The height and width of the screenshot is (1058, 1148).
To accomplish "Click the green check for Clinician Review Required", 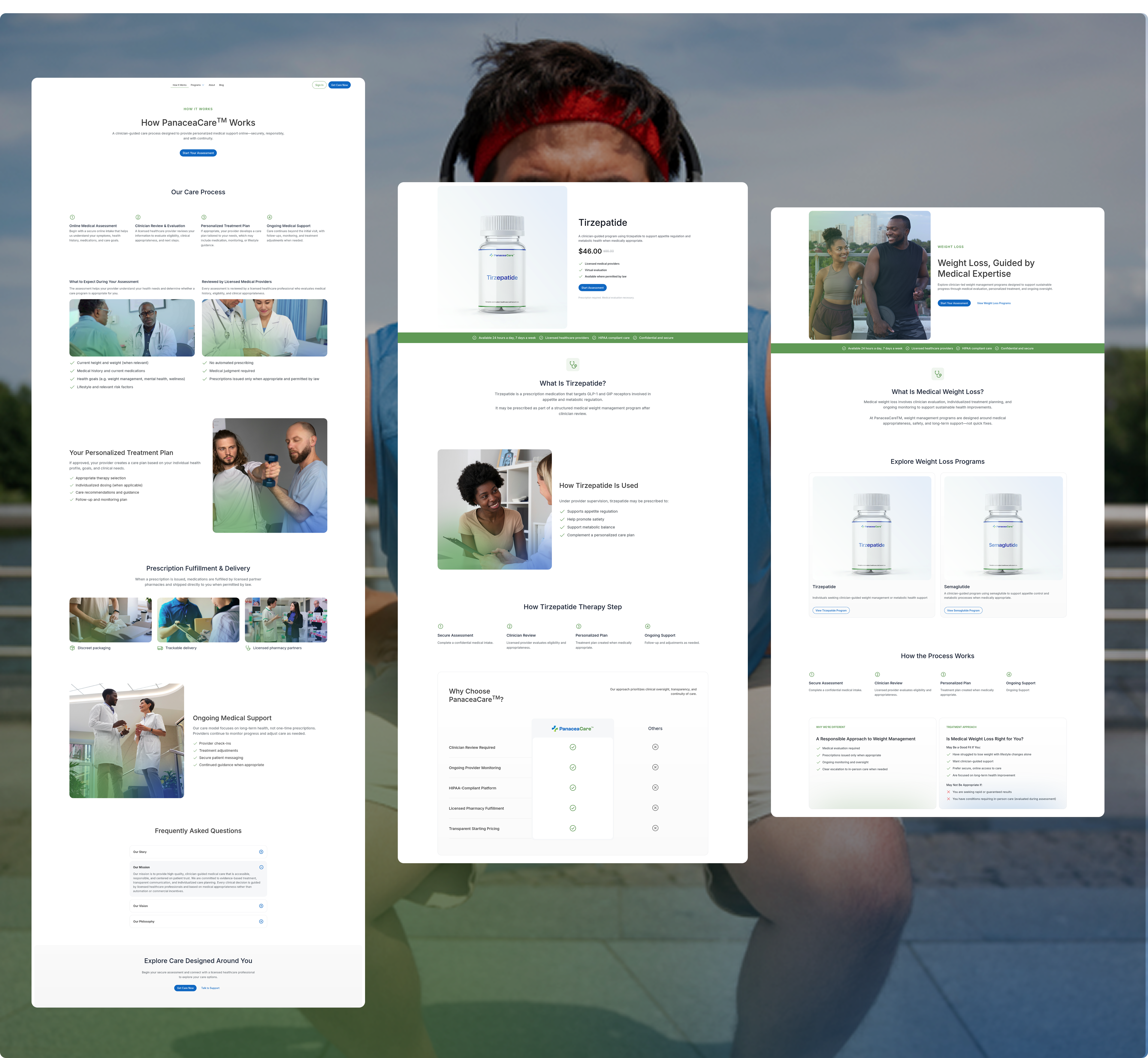I will [572, 747].
